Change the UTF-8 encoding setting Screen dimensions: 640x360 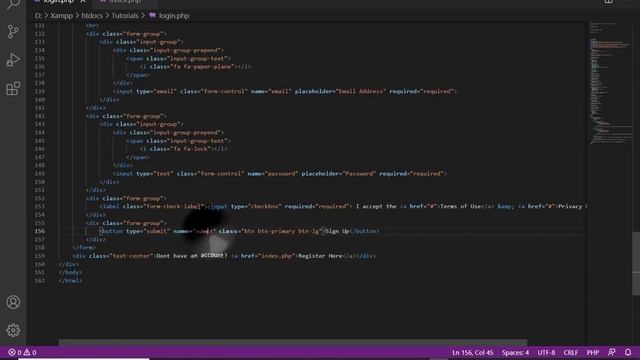point(546,352)
